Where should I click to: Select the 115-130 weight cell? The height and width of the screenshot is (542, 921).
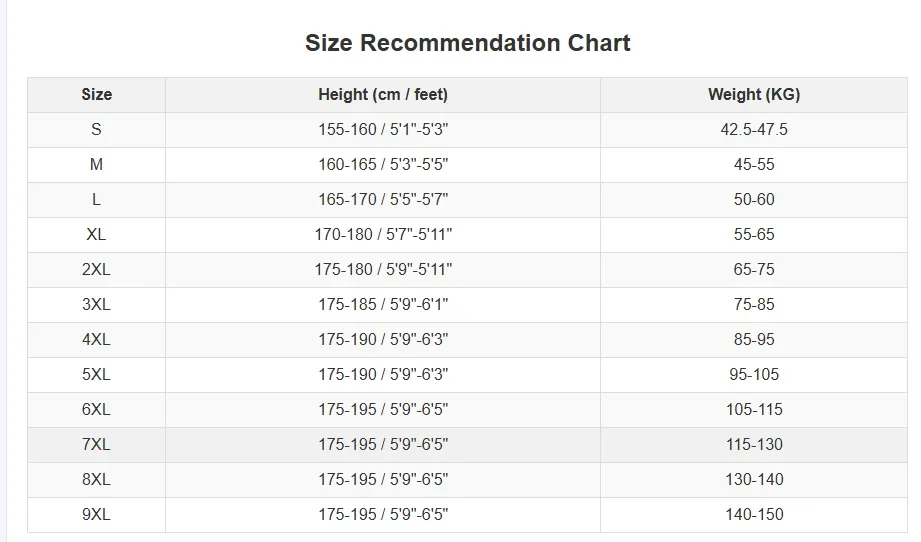click(754, 445)
